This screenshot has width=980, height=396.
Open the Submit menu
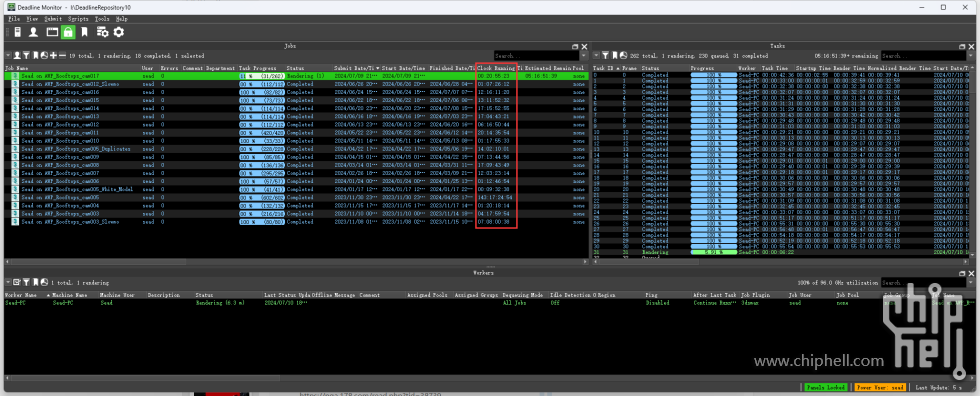click(53, 19)
